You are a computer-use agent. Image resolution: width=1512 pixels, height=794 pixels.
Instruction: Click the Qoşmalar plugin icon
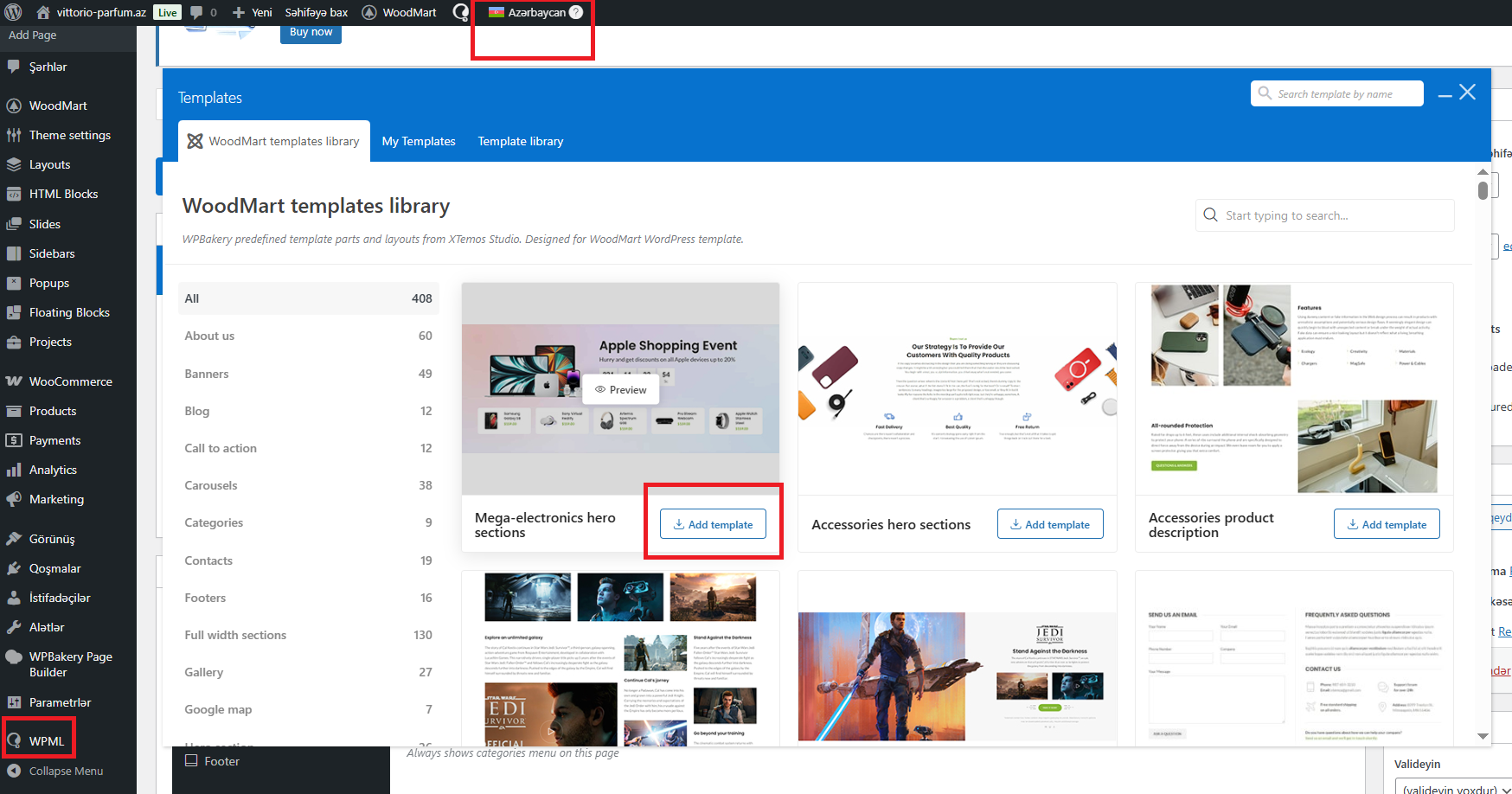pos(14,568)
